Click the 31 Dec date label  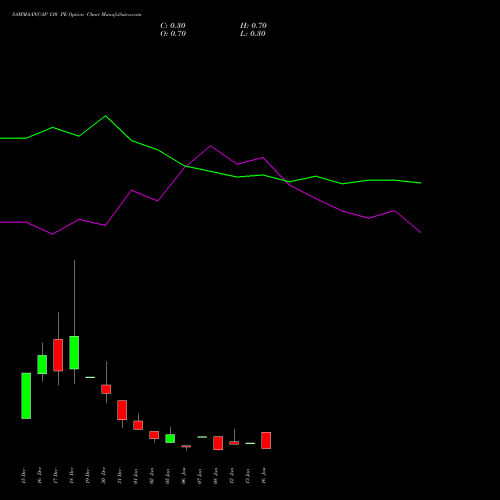119,476
